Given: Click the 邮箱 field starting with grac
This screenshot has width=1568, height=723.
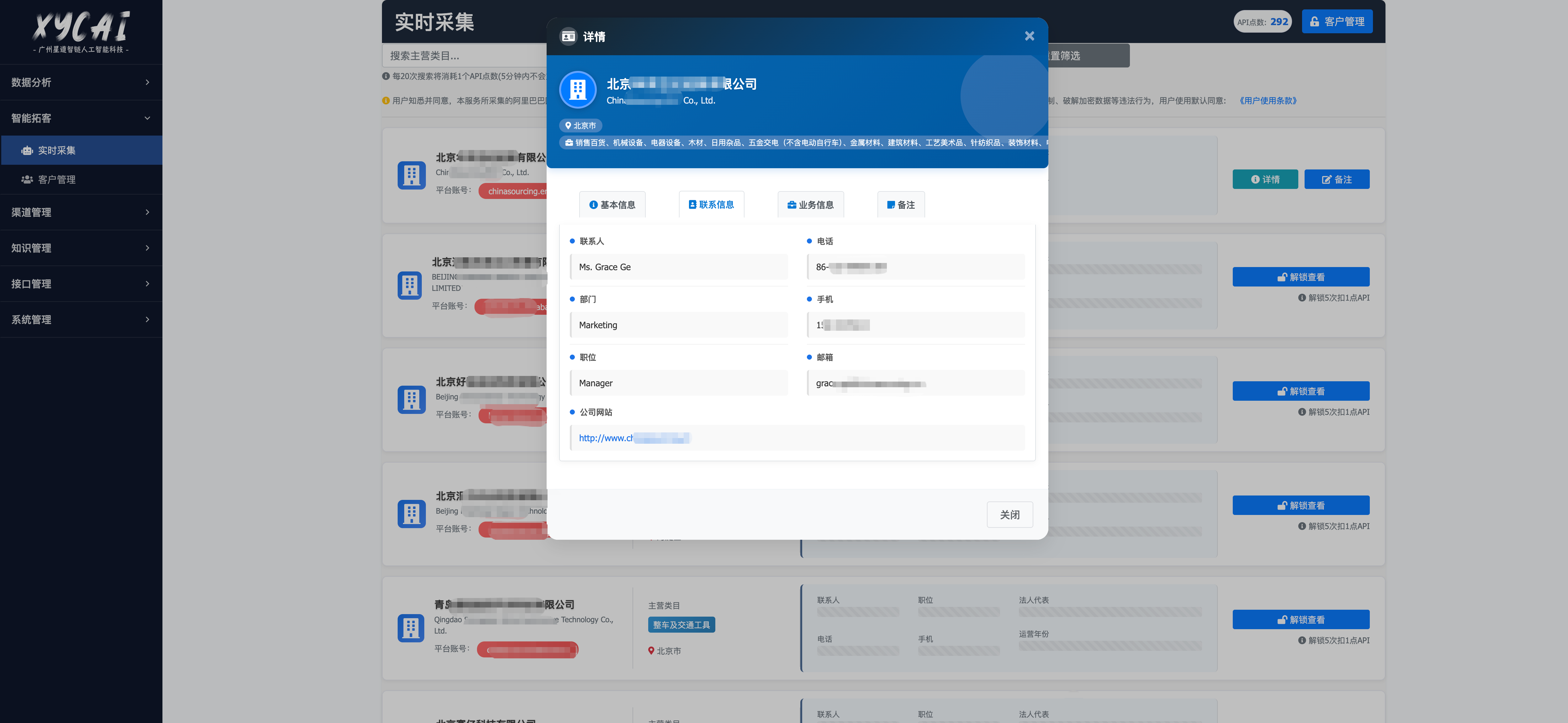Looking at the screenshot, I should pos(915,383).
